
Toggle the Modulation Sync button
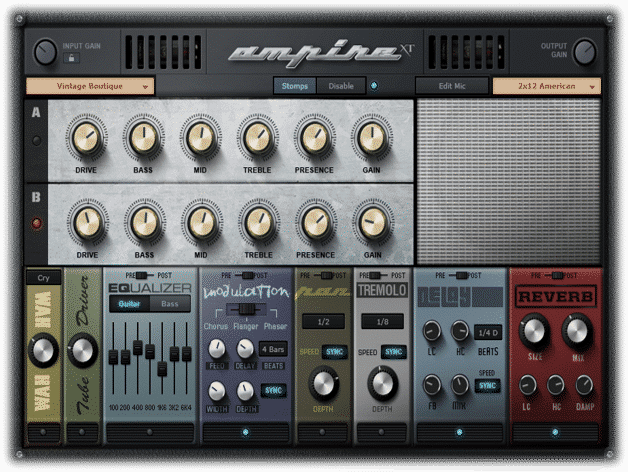pos(274,390)
